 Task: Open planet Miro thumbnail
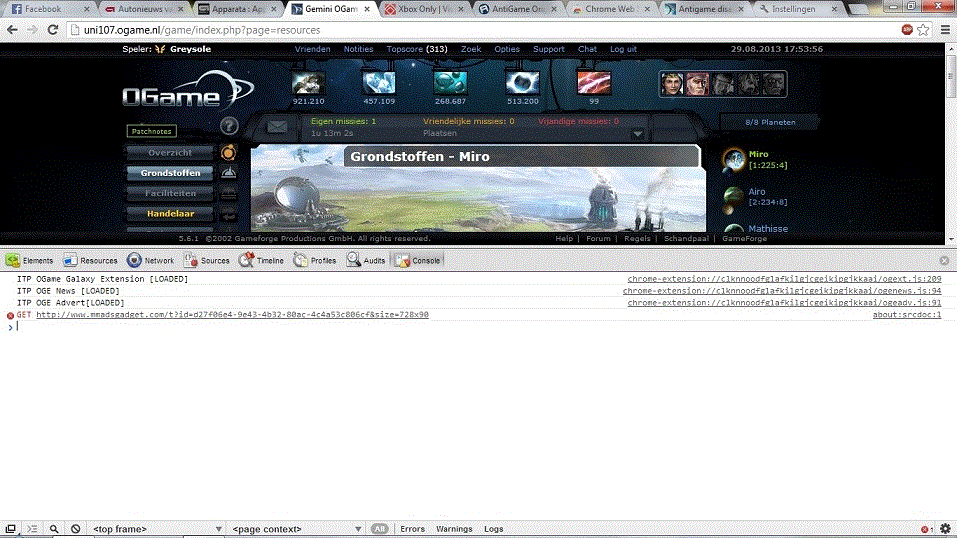click(x=734, y=159)
